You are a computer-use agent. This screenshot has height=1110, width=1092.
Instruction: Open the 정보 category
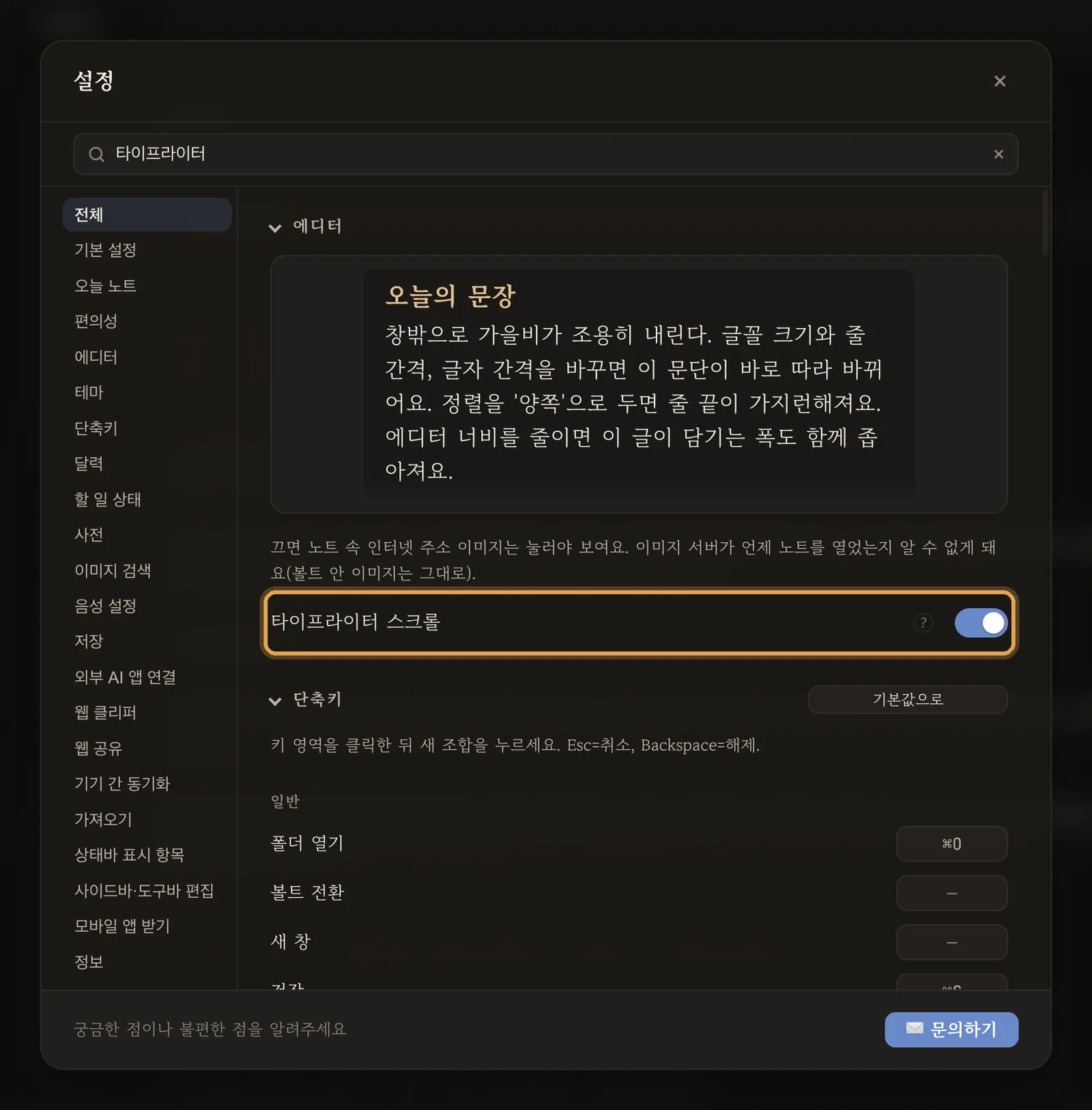tap(147, 962)
